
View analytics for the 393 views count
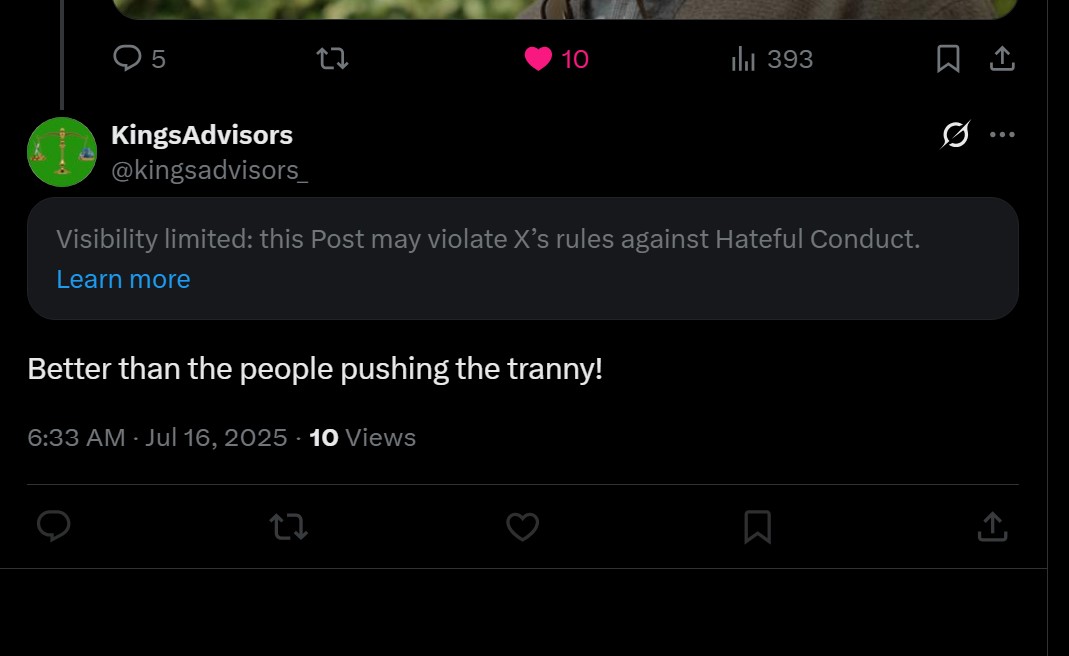[x=772, y=59]
